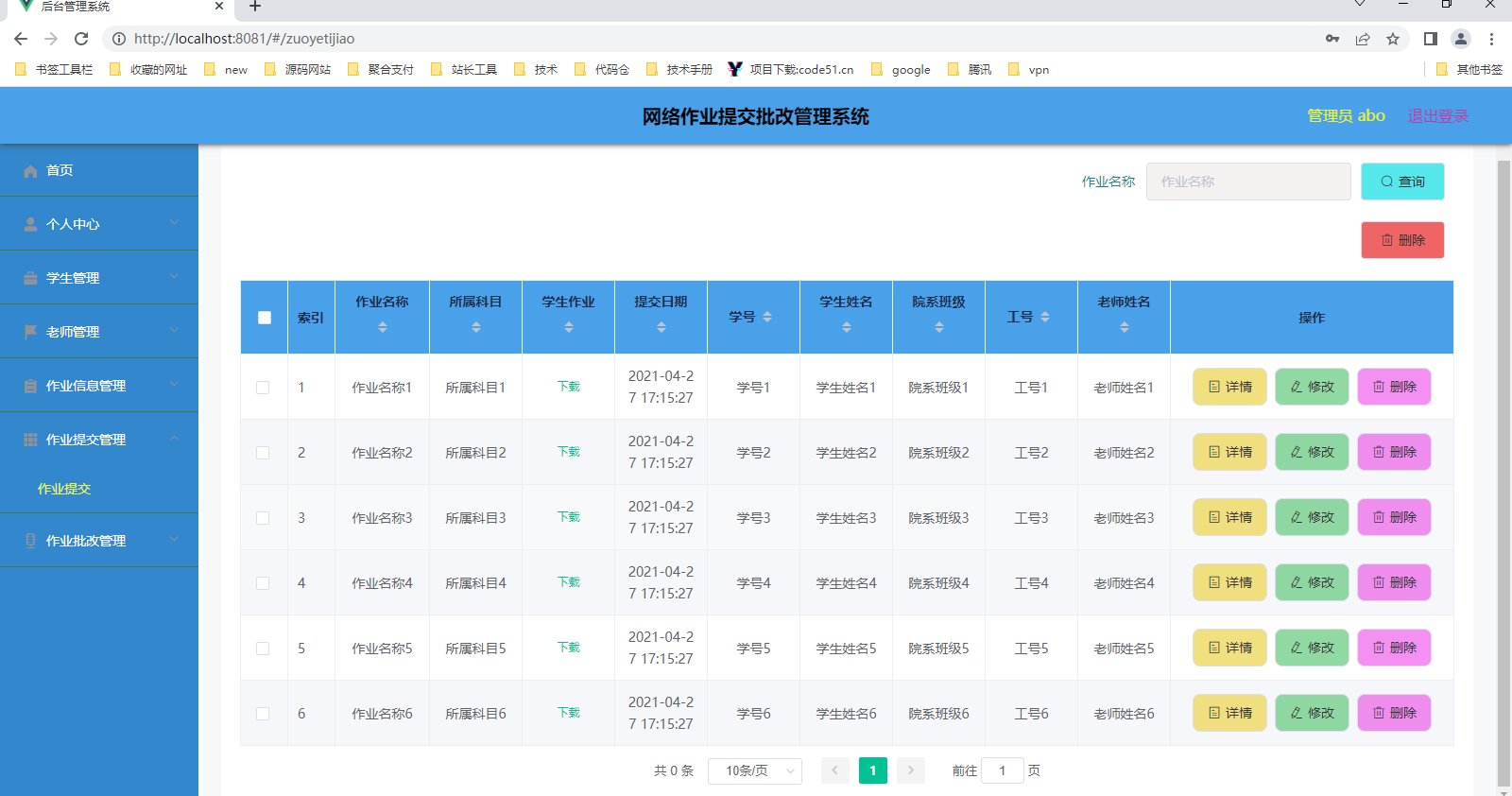Open the 其他书签 folder
Viewport: 1512px width, 796px height.
click(1469, 69)
